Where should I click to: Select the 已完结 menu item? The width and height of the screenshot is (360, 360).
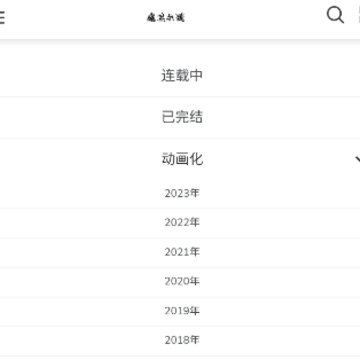coord(182,117)
